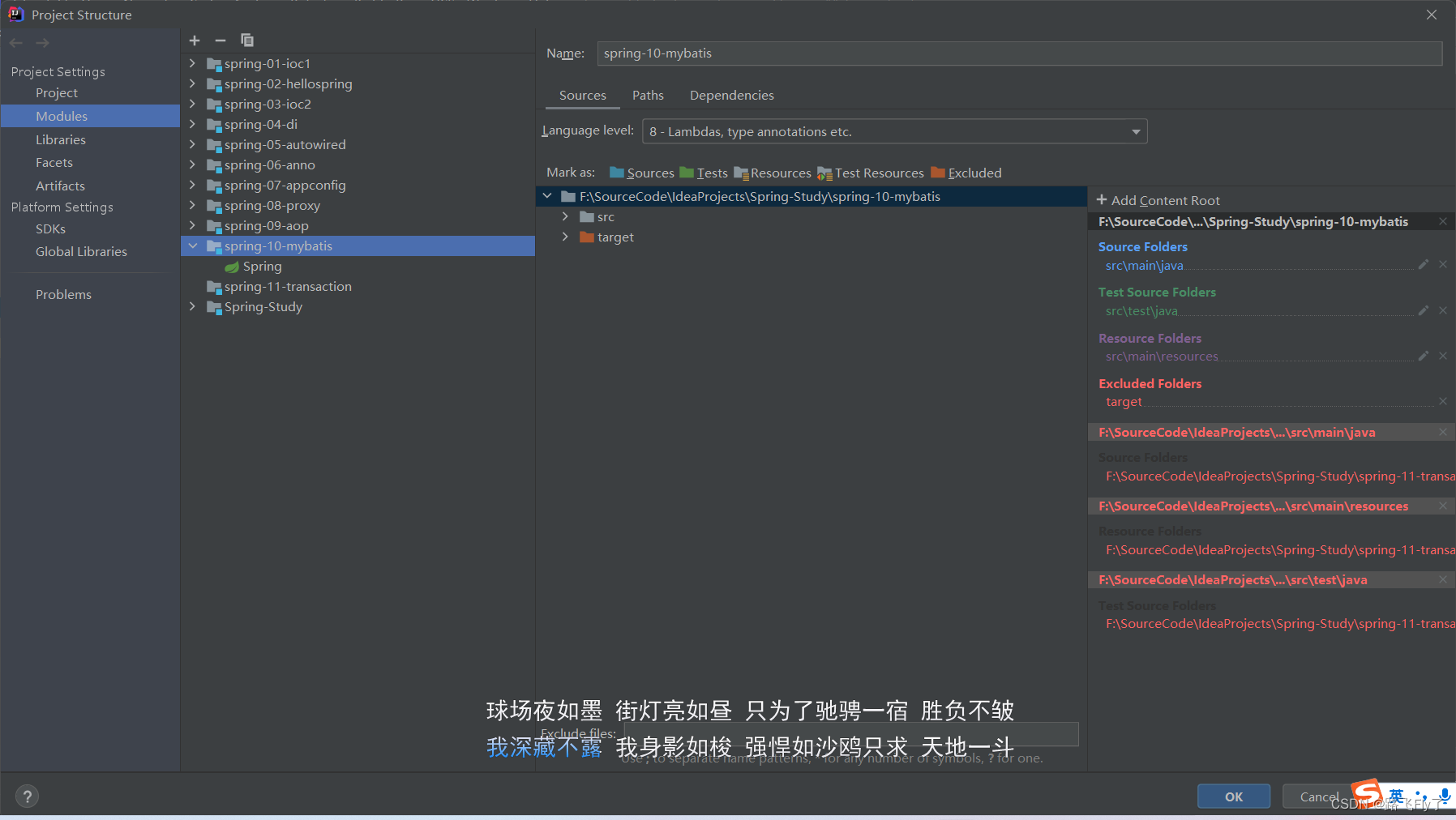Expand the src folder
The image size is (1456, 820).
(565, 216)
